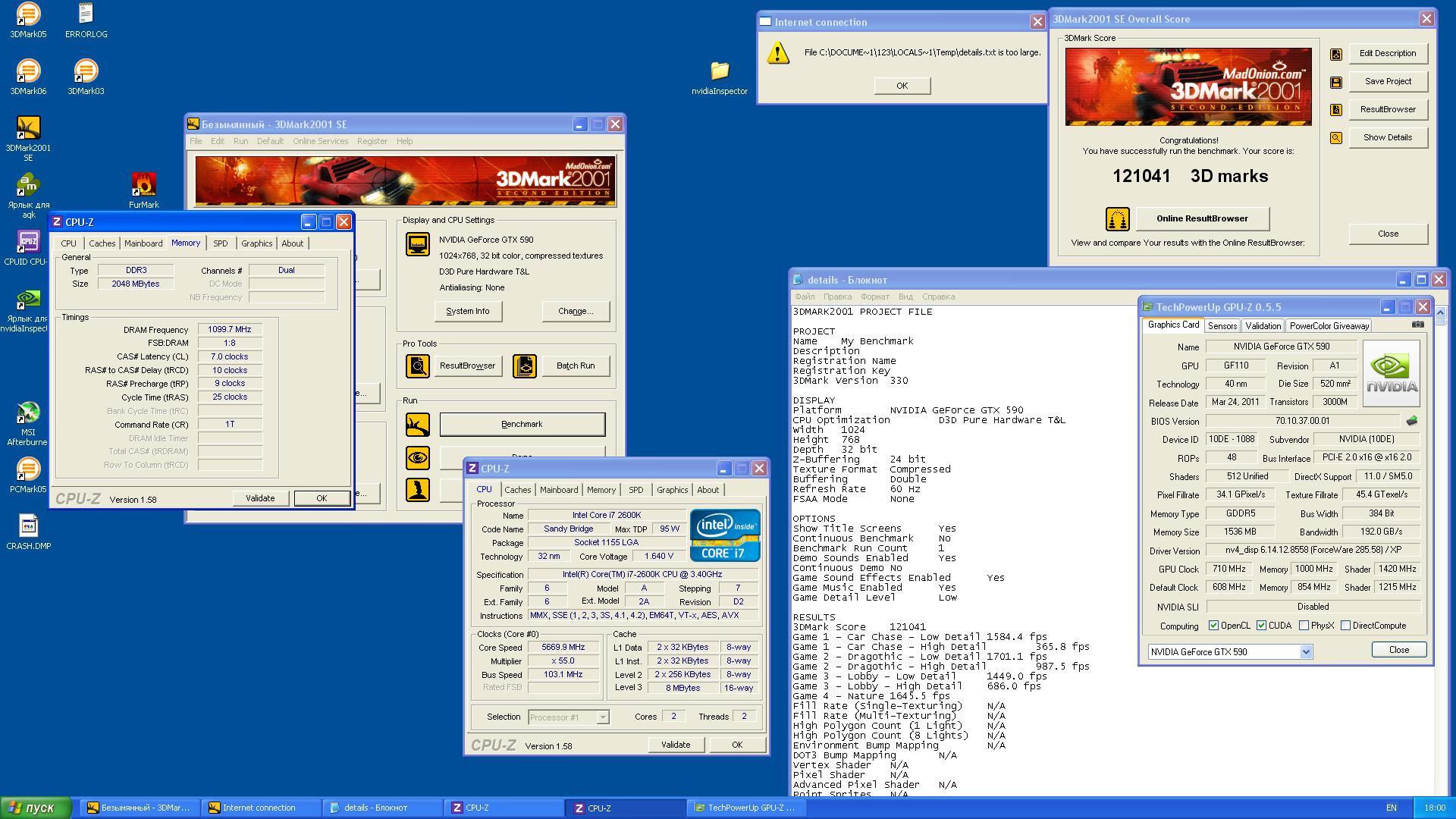1456x819 pixels.
Task: Click the Edit Description button
Action: point(1388,53)
